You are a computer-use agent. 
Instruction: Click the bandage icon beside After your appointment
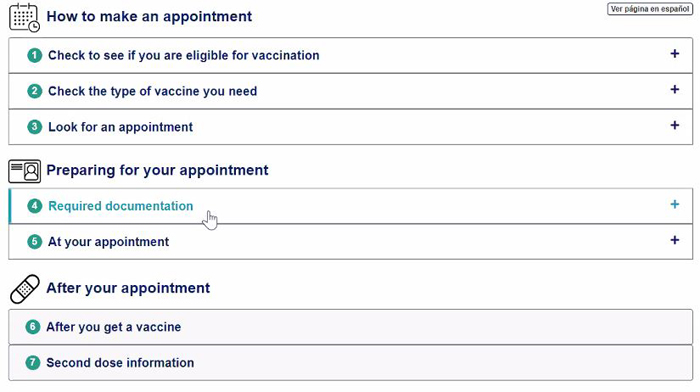[x=25, y=289]
